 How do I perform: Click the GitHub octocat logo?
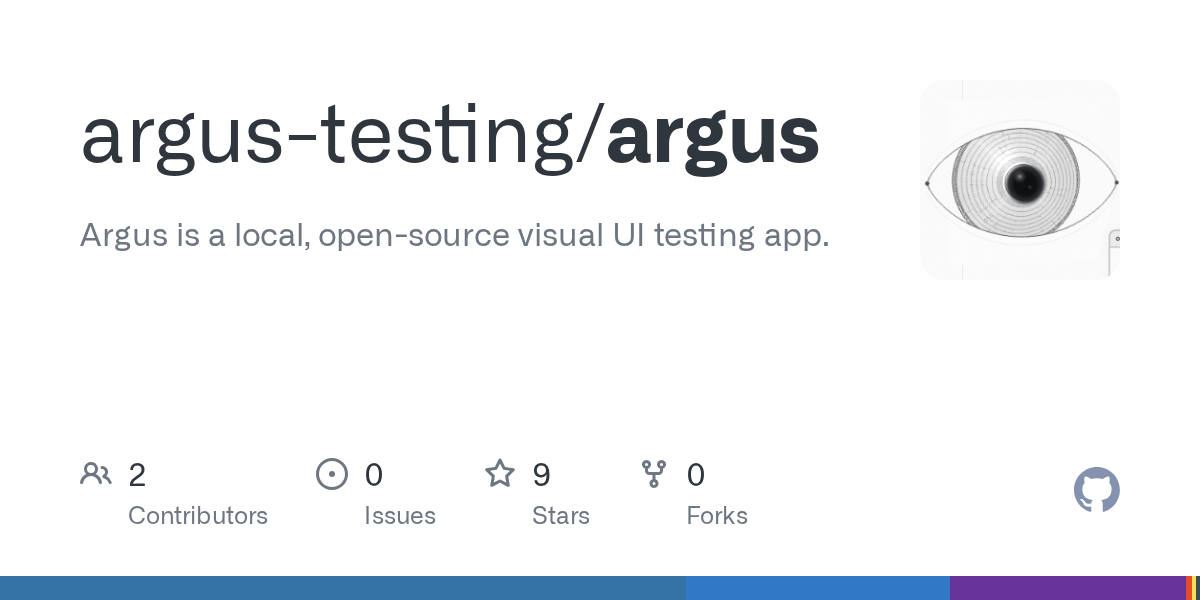point(1097,490)
